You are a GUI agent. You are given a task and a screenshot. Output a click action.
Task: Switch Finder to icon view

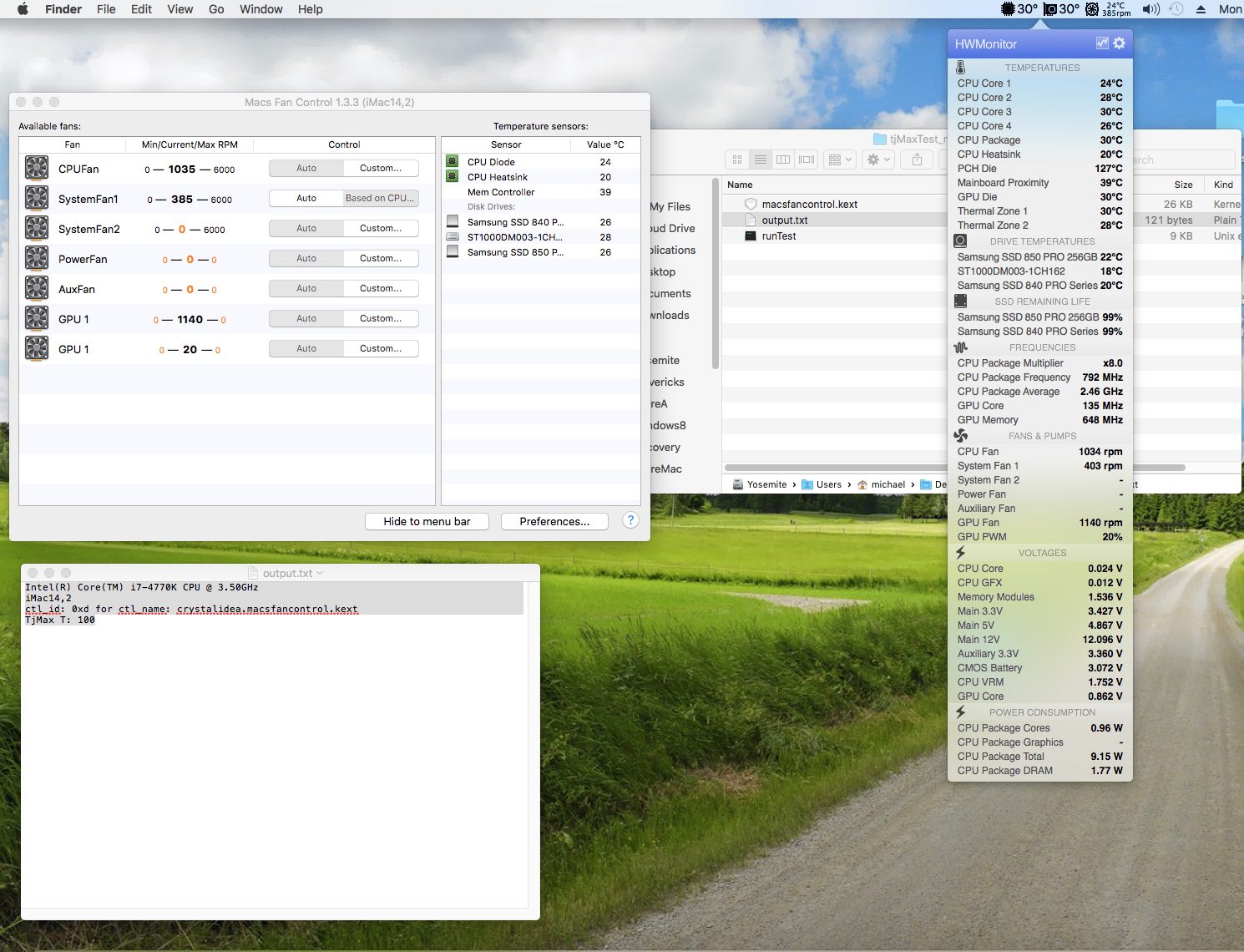click(737, 160)
